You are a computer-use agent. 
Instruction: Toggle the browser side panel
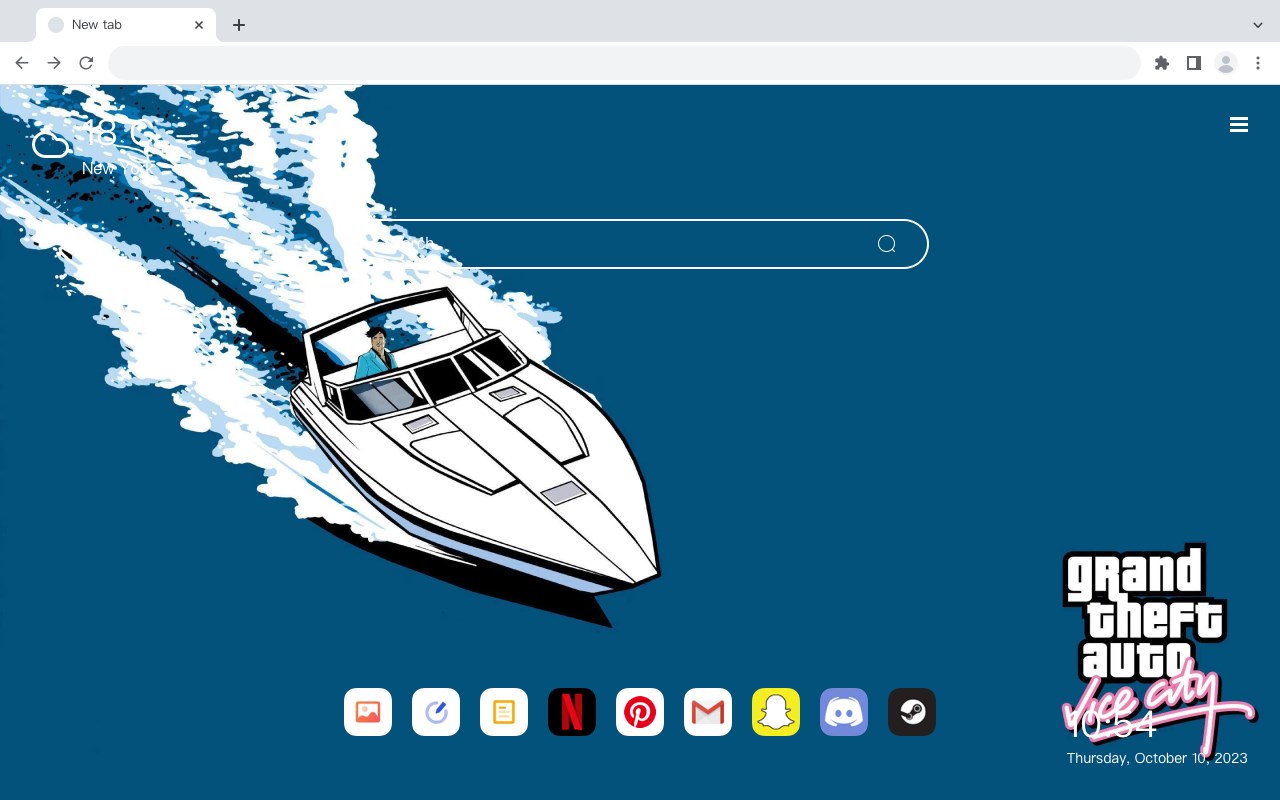(x=1193, y=63)
